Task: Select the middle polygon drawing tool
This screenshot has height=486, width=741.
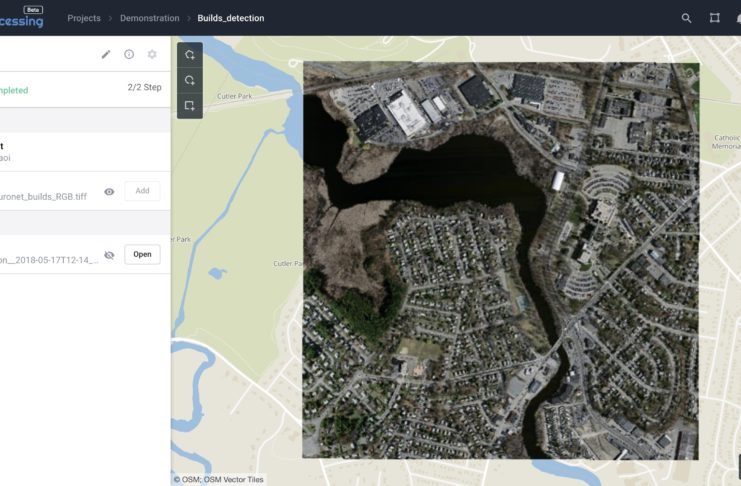Action: click(190, 80)
